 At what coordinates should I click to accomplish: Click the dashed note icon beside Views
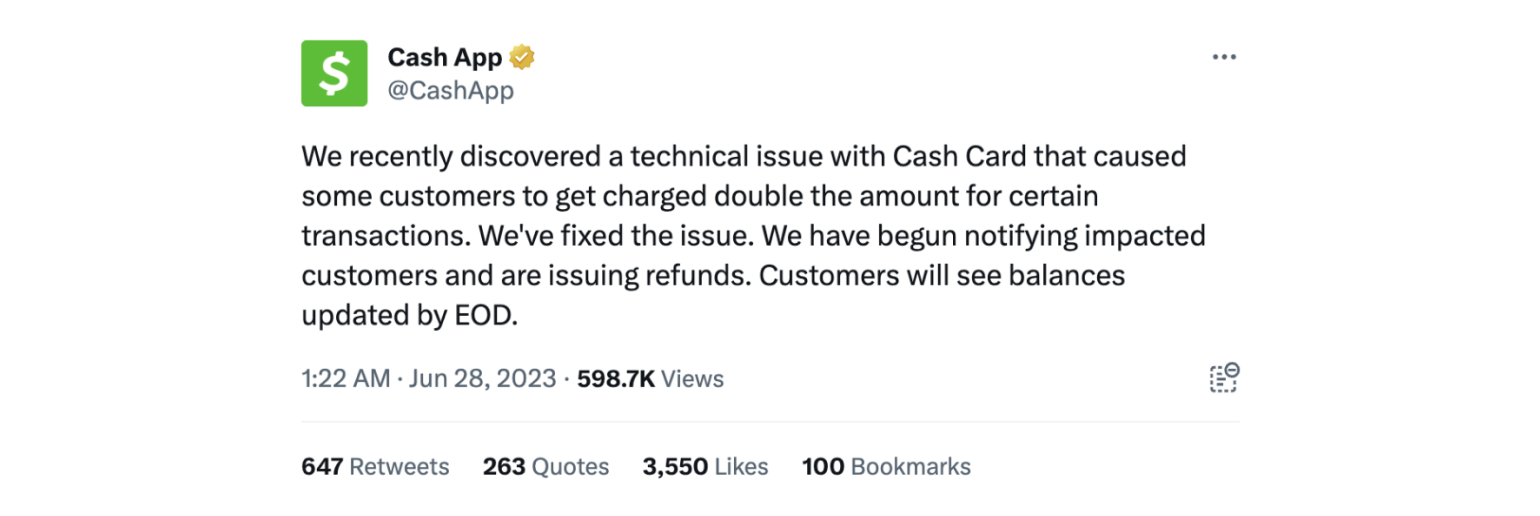pyautogui.click(x=1224, y=378)
